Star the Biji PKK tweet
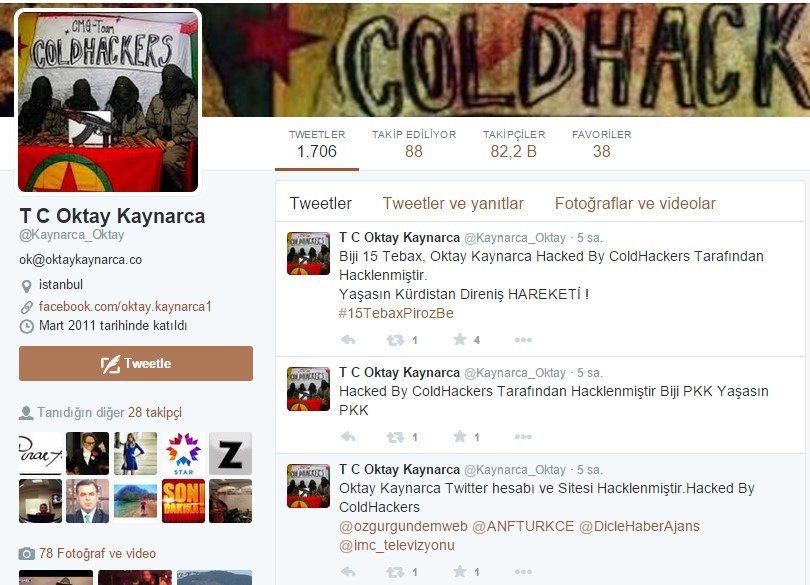The height and width of the screenshot is (585, 810). tap(460, 437)
